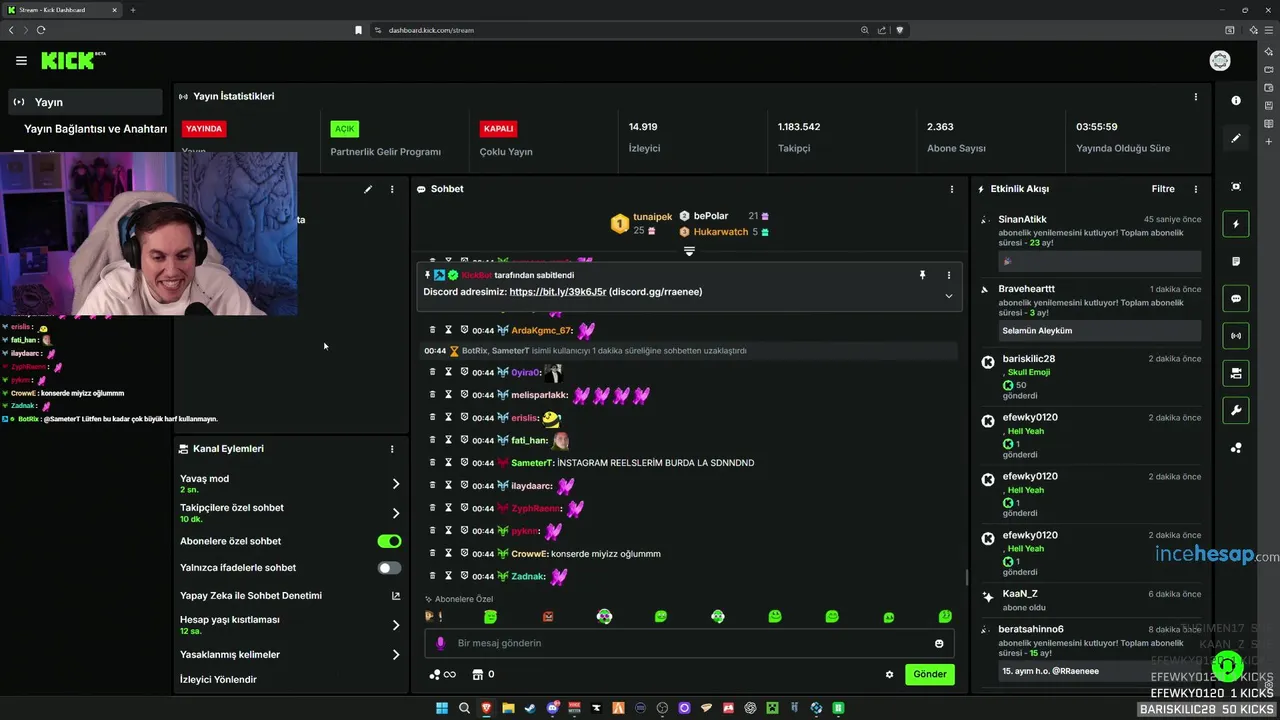The height and width of the screenshot is (720, 1280).
Task: Select Yayın in the left sidebar
Action: (85, 102)
